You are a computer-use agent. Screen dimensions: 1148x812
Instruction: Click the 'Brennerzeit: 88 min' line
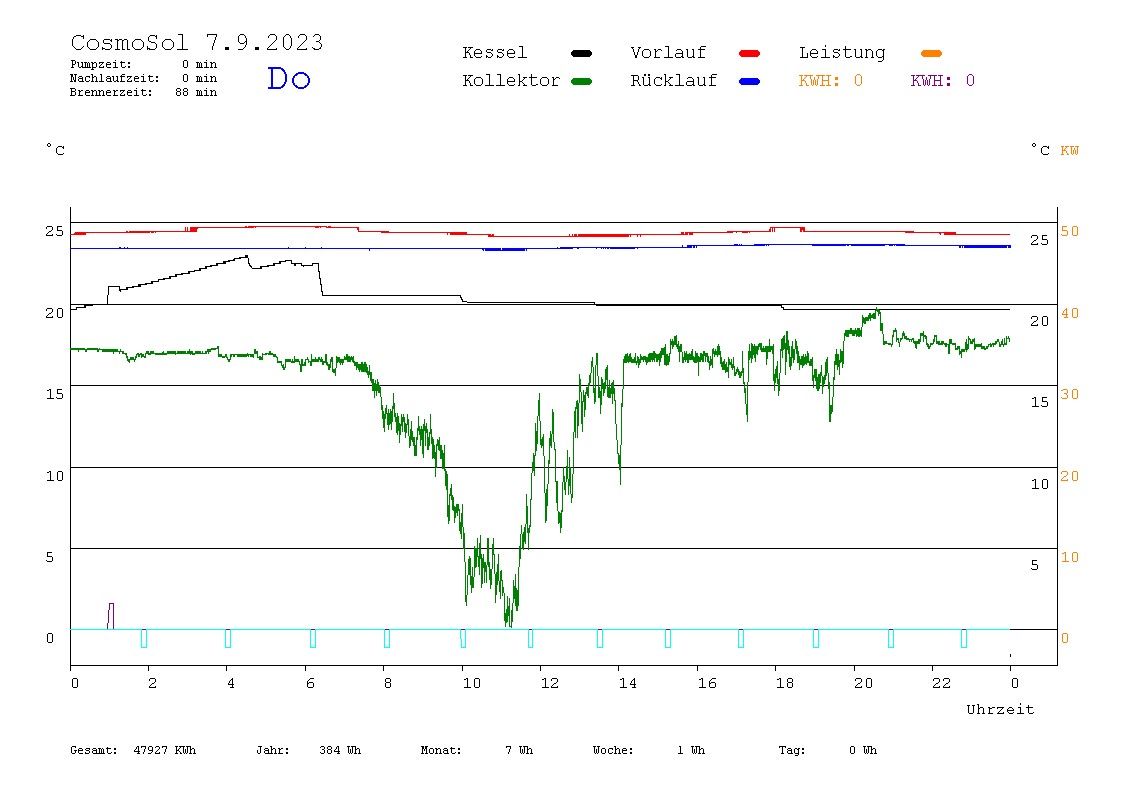[144, 92]
